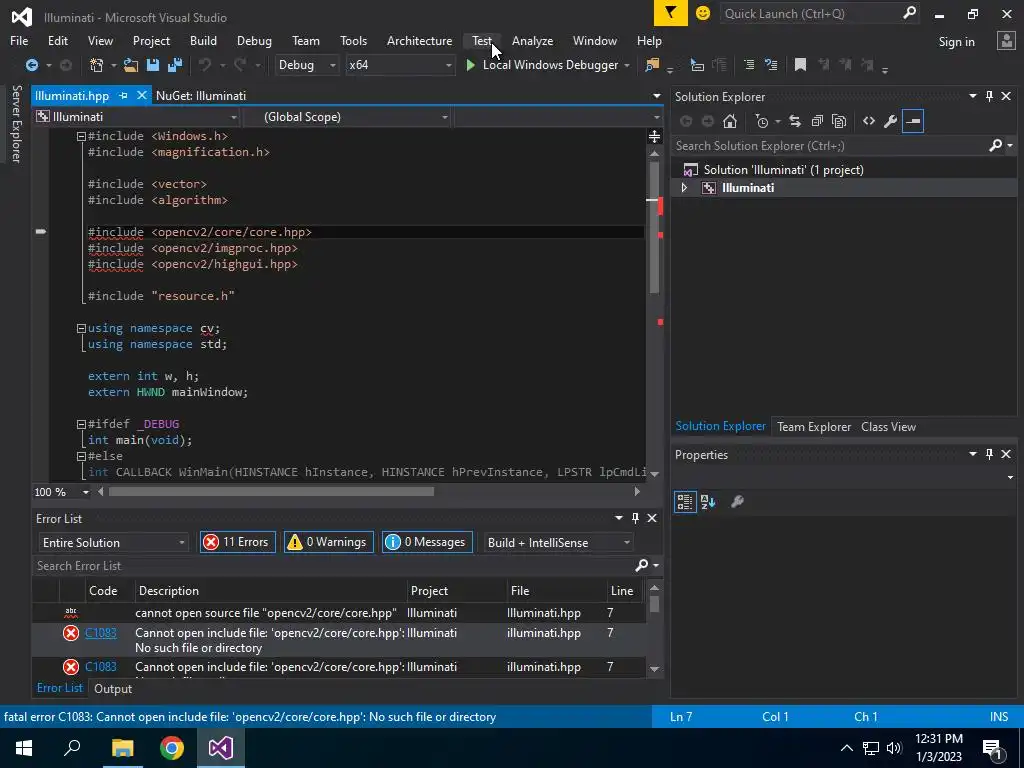
Task: Open the Debug configuration dropdown
Action: click(307, 65)
